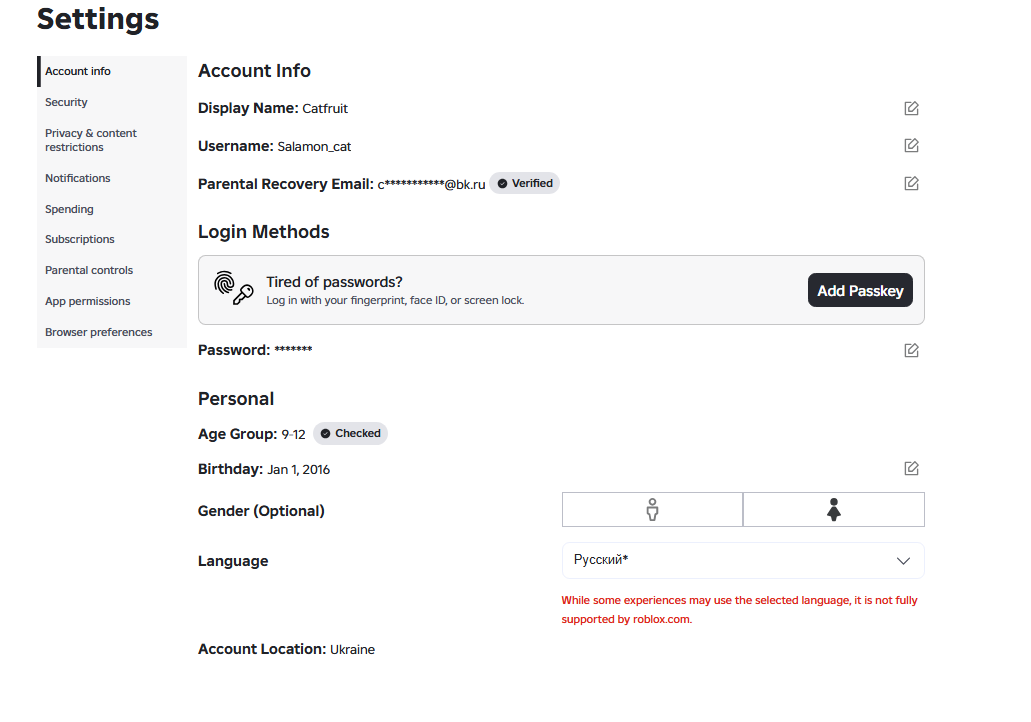Open the Security settings tab
Viewport: 1031px width, 722px height.
pos(66,102)
